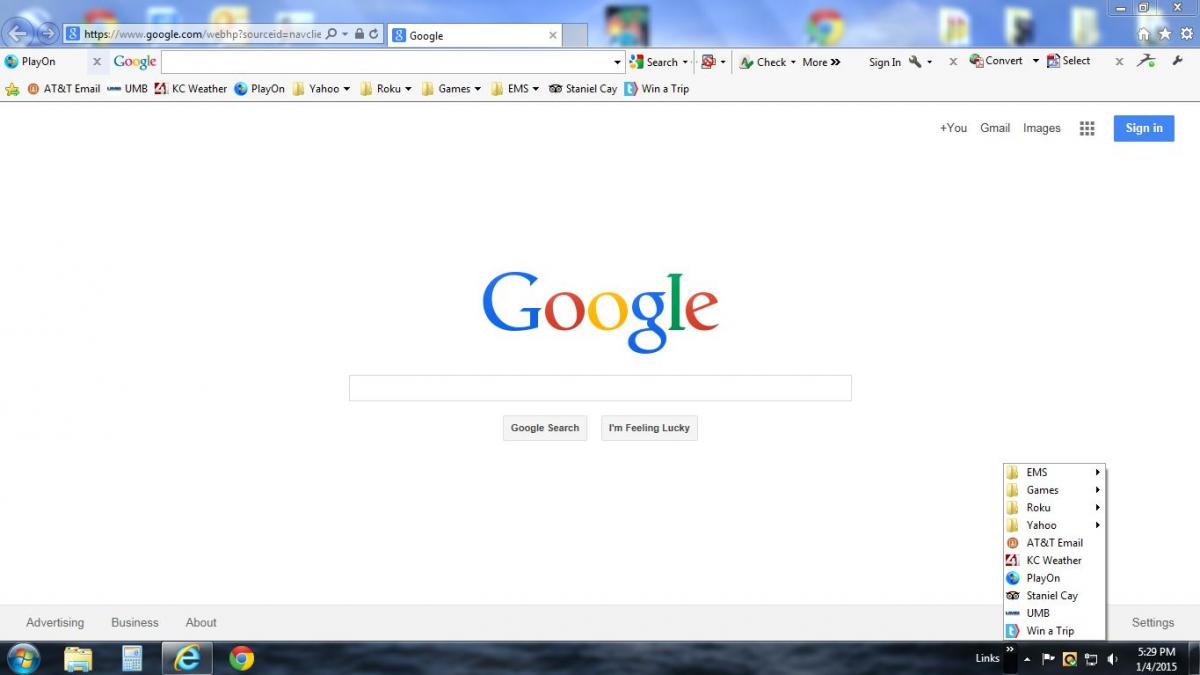Open the volume speaker icon in the tray
This screenshot has height=675, width=1200.
point(1113,659)
